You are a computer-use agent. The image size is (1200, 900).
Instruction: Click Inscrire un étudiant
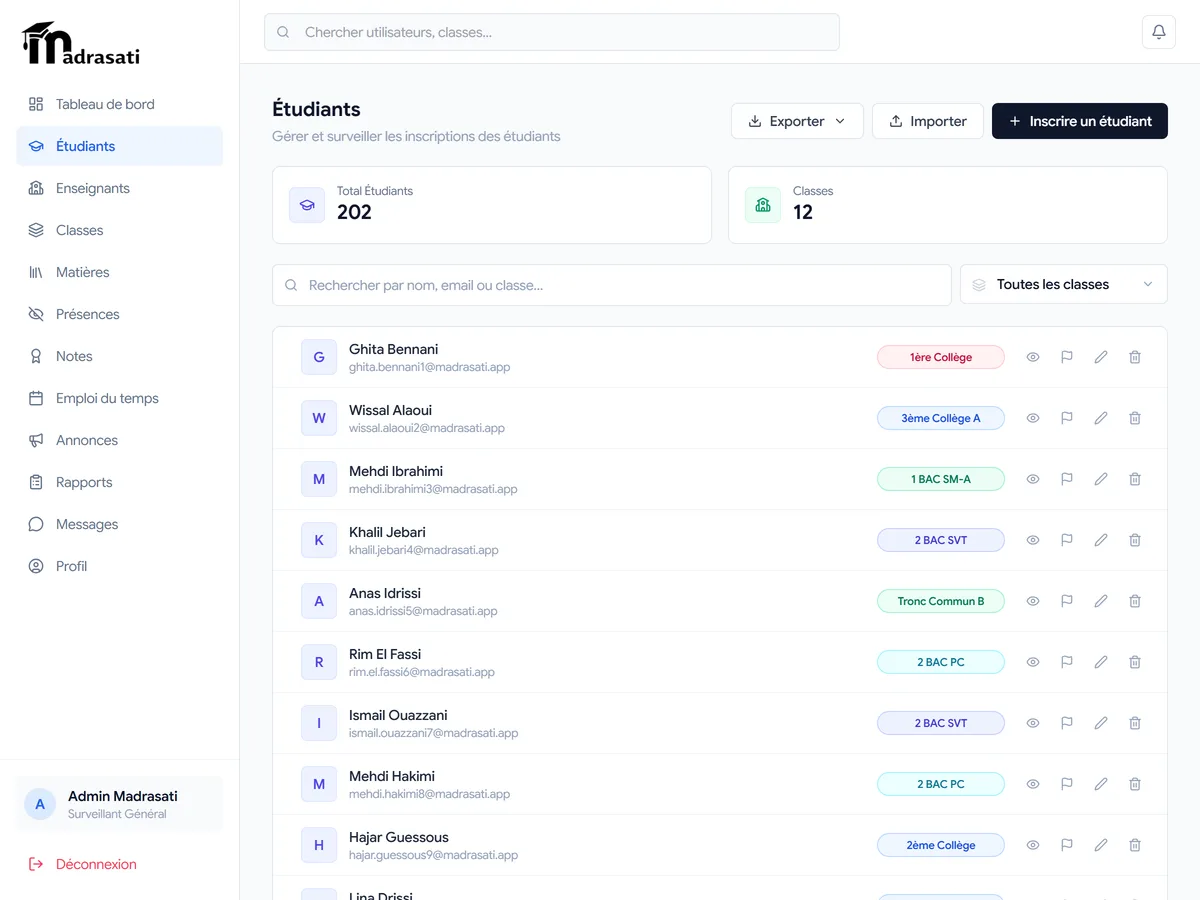pos(1080,121)
